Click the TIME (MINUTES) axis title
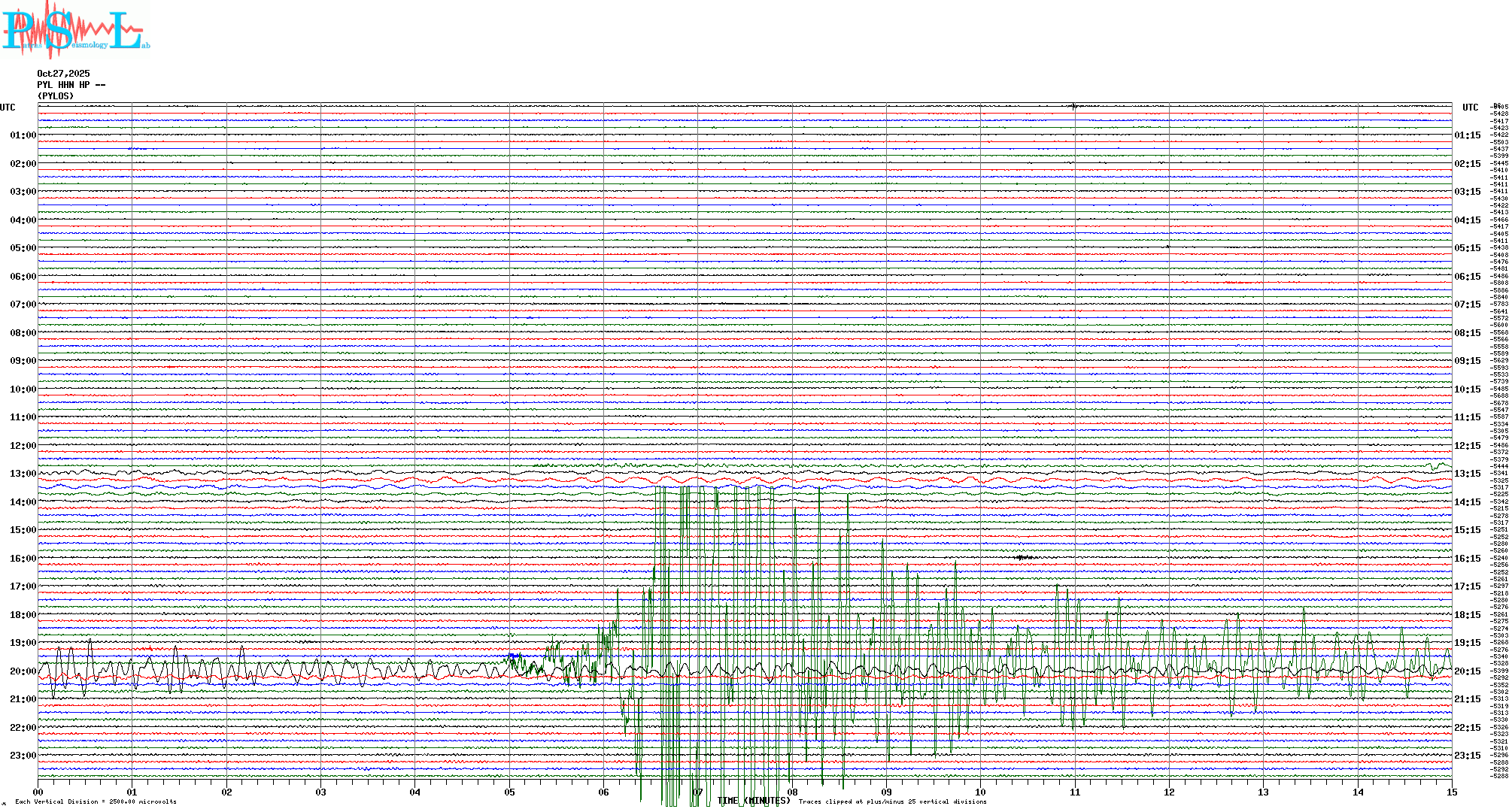This screenshot has width=1512, height=812. (x=753, y=801)
